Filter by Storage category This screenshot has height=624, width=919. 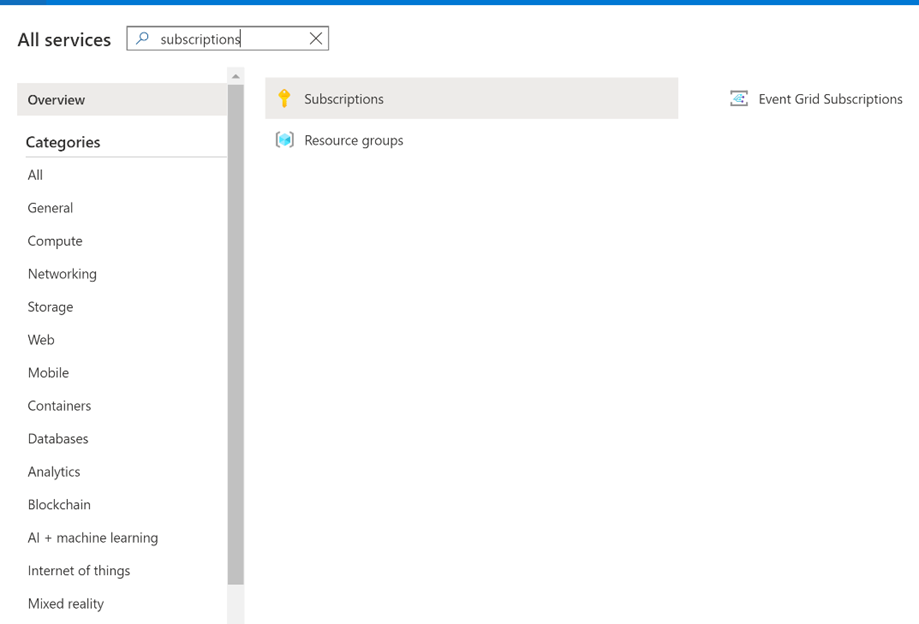[x=51, y=307]
